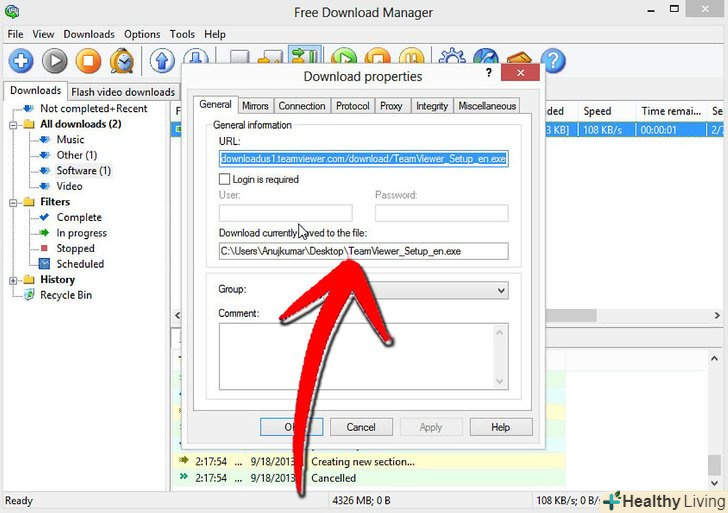
Task: Select the Complete filter
Action: (x=79, y=217)
